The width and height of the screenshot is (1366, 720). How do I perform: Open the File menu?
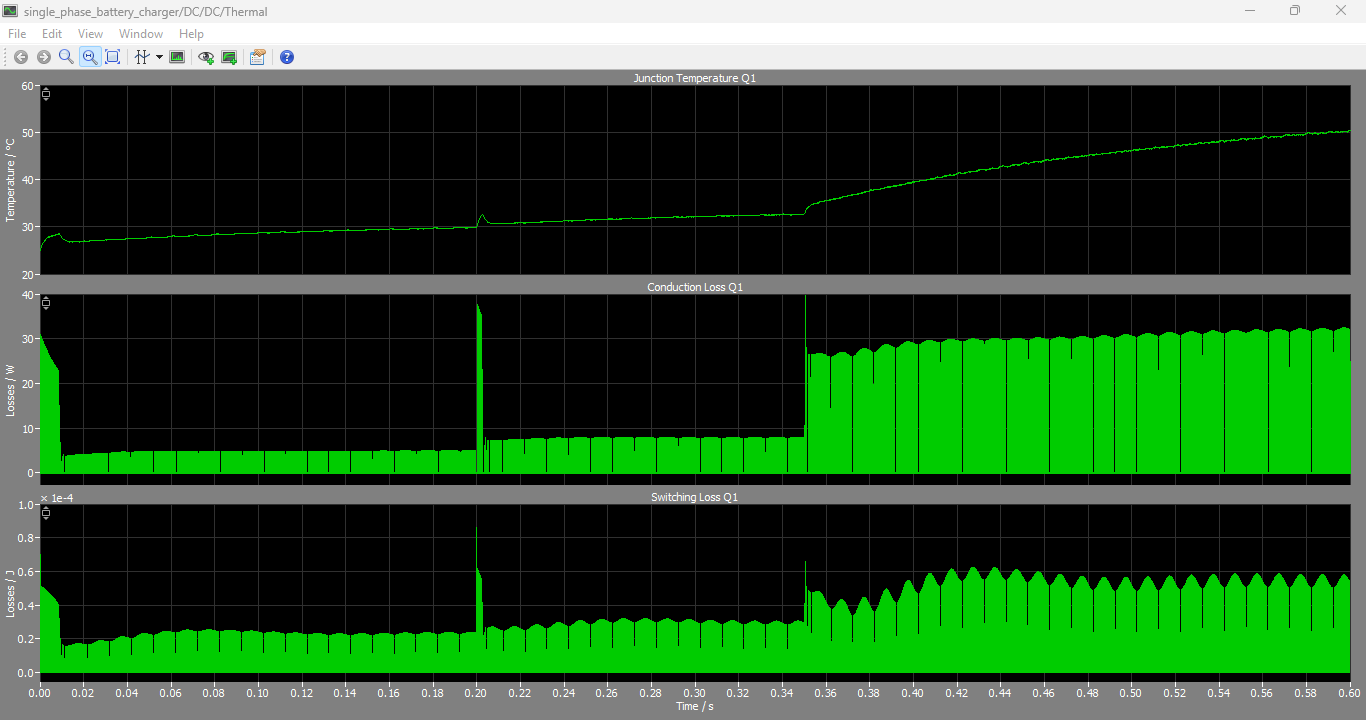point(17,34)
